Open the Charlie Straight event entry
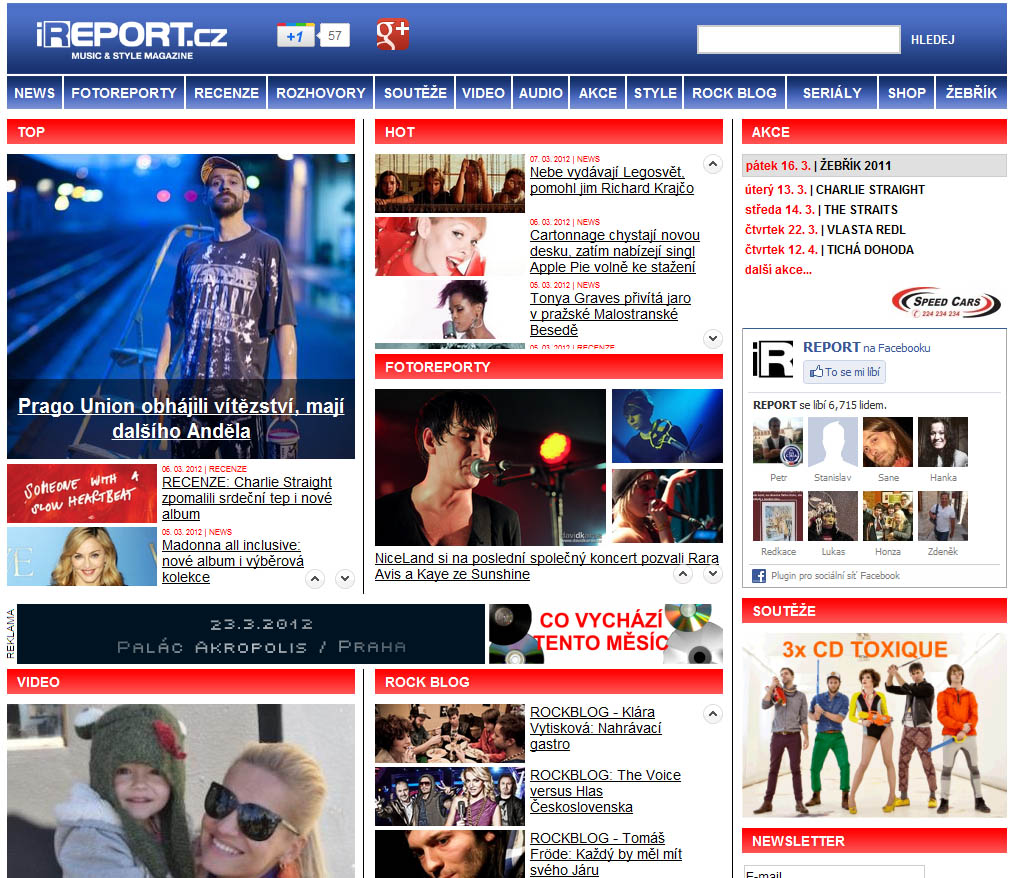 click(835, 190)
